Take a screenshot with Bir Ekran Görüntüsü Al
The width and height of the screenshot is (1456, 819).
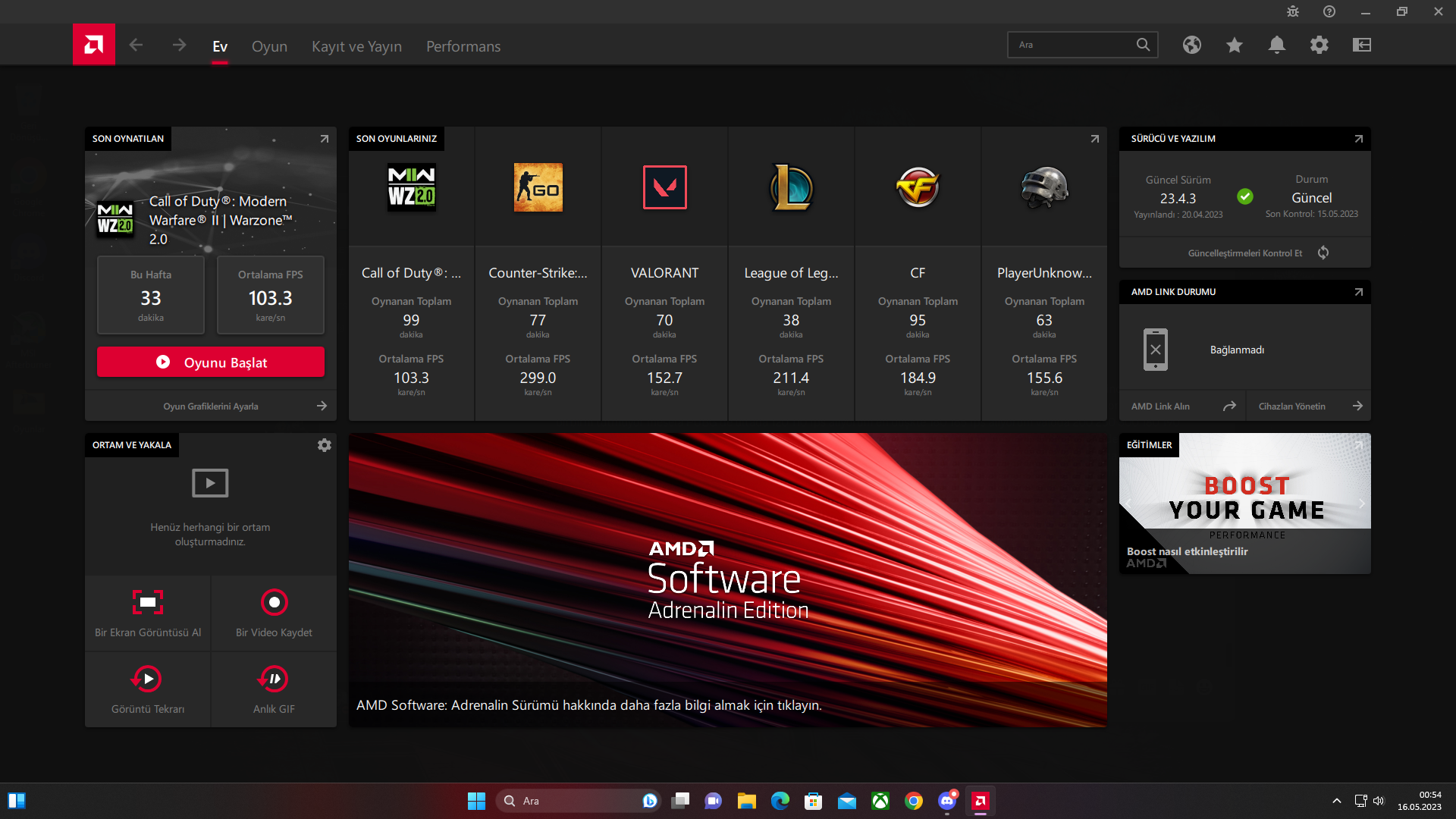point(148,613)
